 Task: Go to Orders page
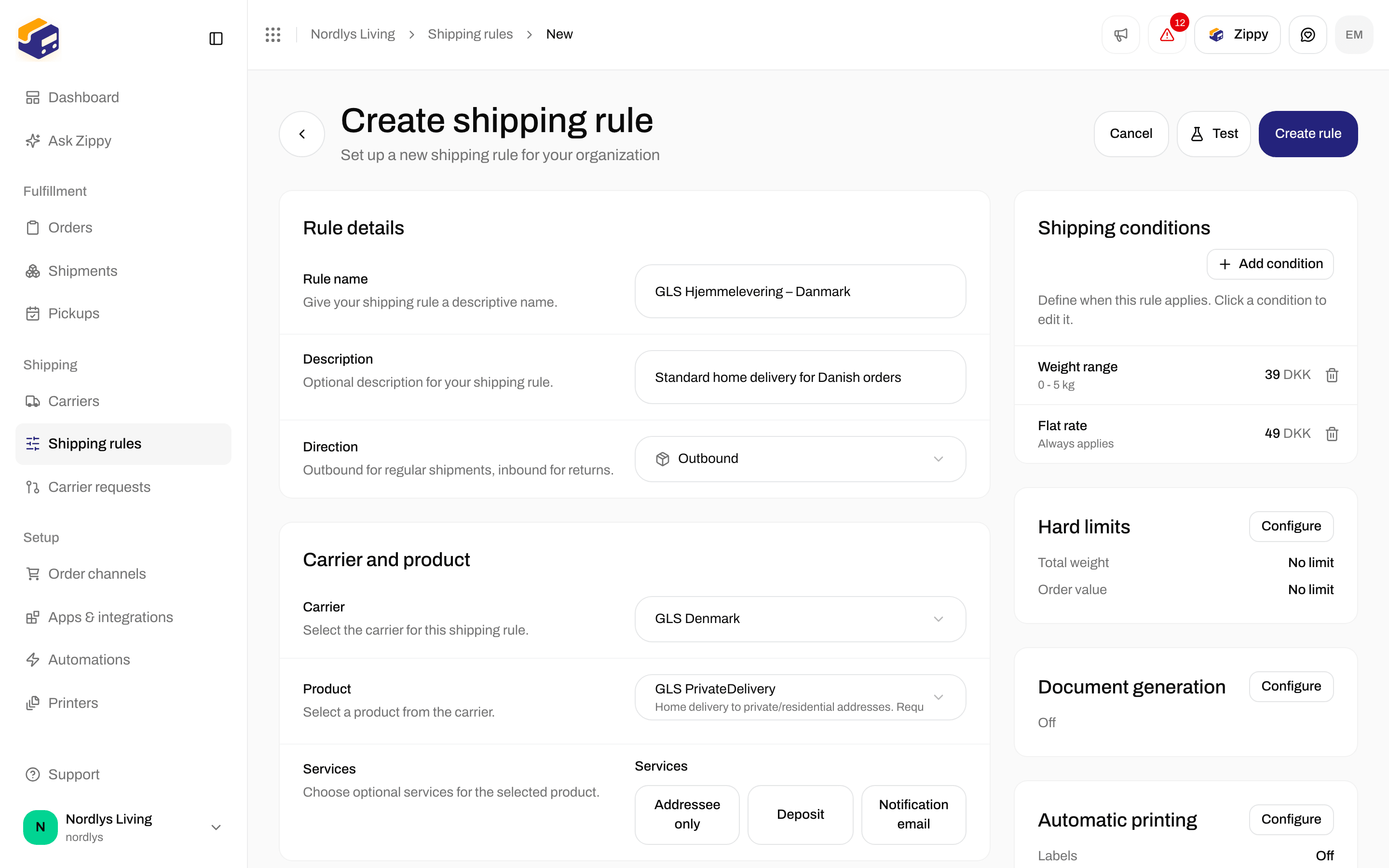click(x=123, y=228)
